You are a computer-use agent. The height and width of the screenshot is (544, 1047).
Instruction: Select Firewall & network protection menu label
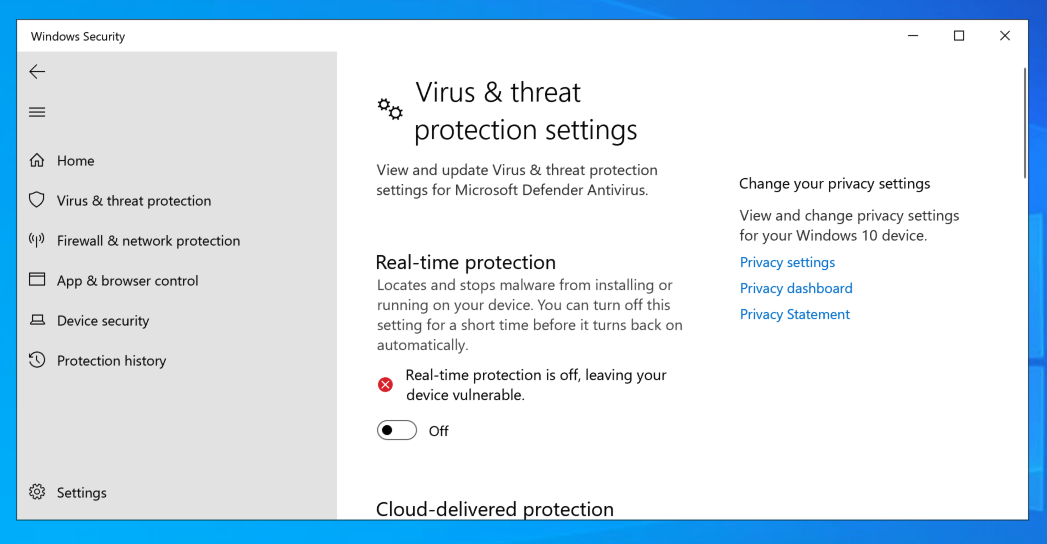pos(148,240)
